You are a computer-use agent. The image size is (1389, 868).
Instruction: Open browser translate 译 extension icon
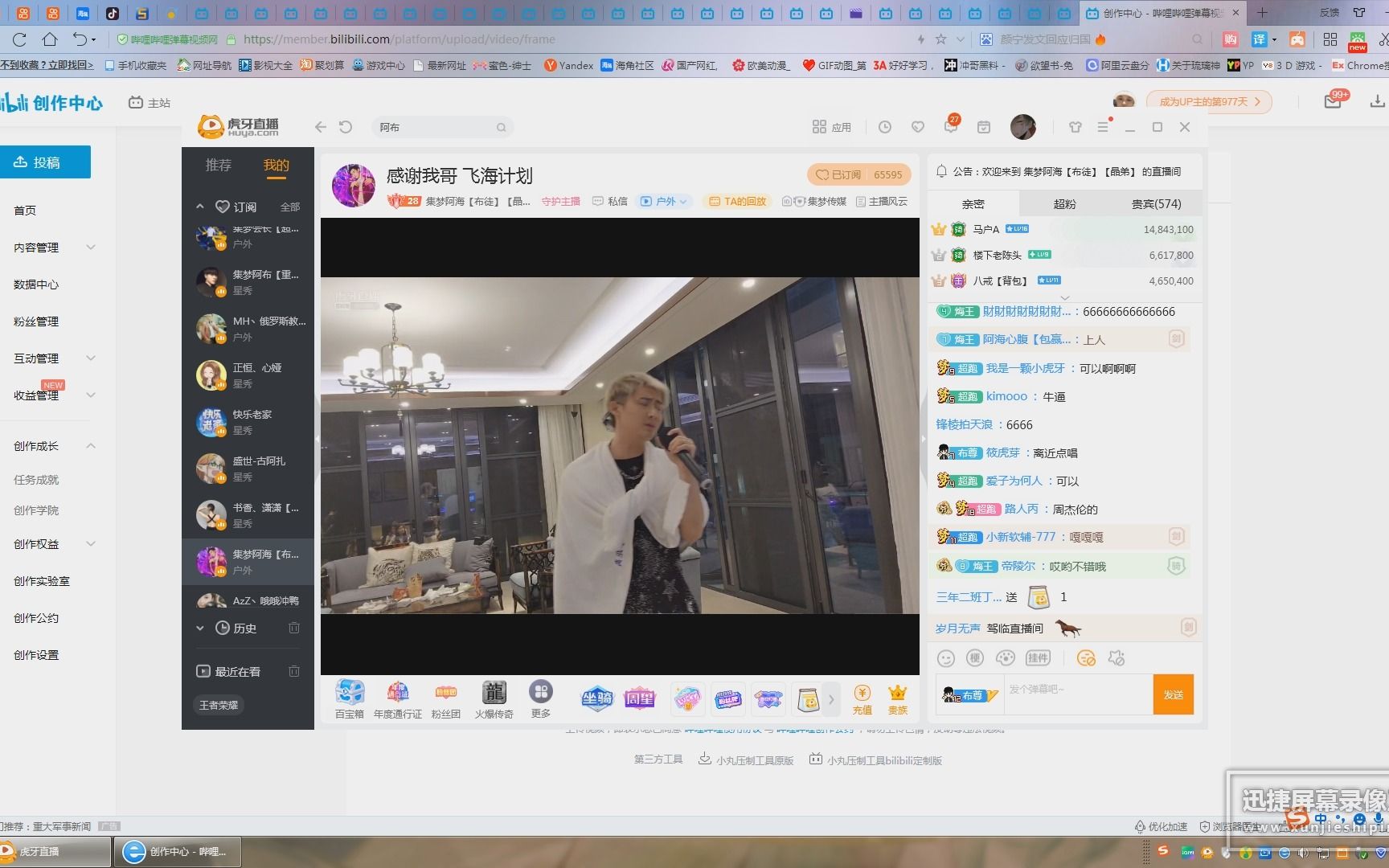(1260, 39)
